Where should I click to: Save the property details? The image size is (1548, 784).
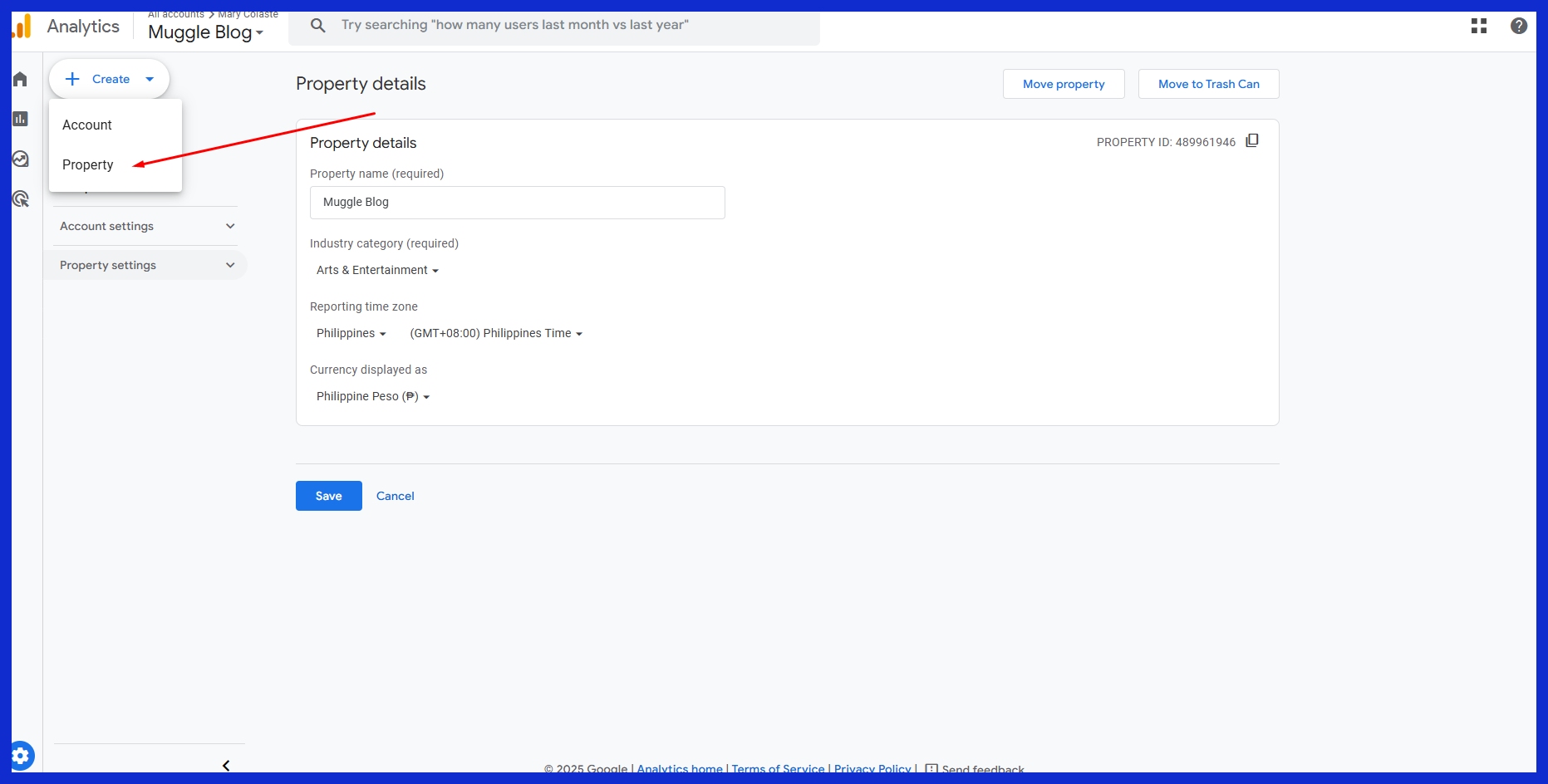(329, 496)
